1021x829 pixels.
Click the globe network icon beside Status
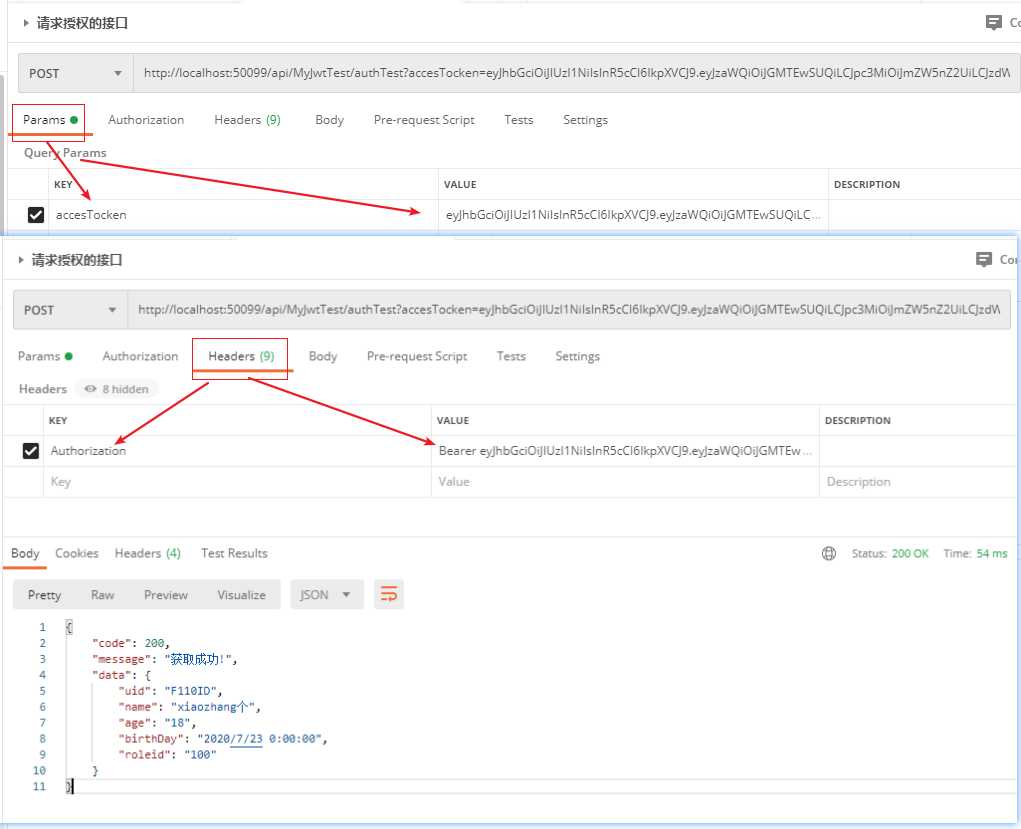829,554
